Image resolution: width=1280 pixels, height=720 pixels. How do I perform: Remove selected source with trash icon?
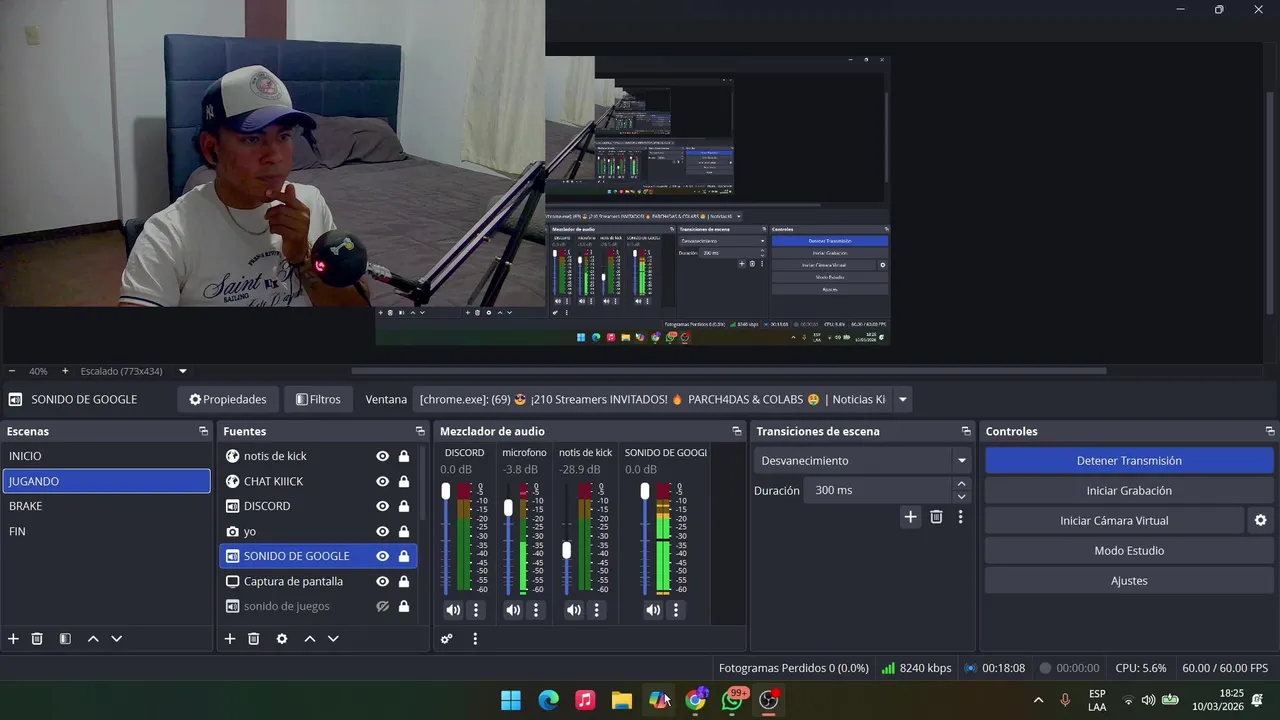pos(254,639)
